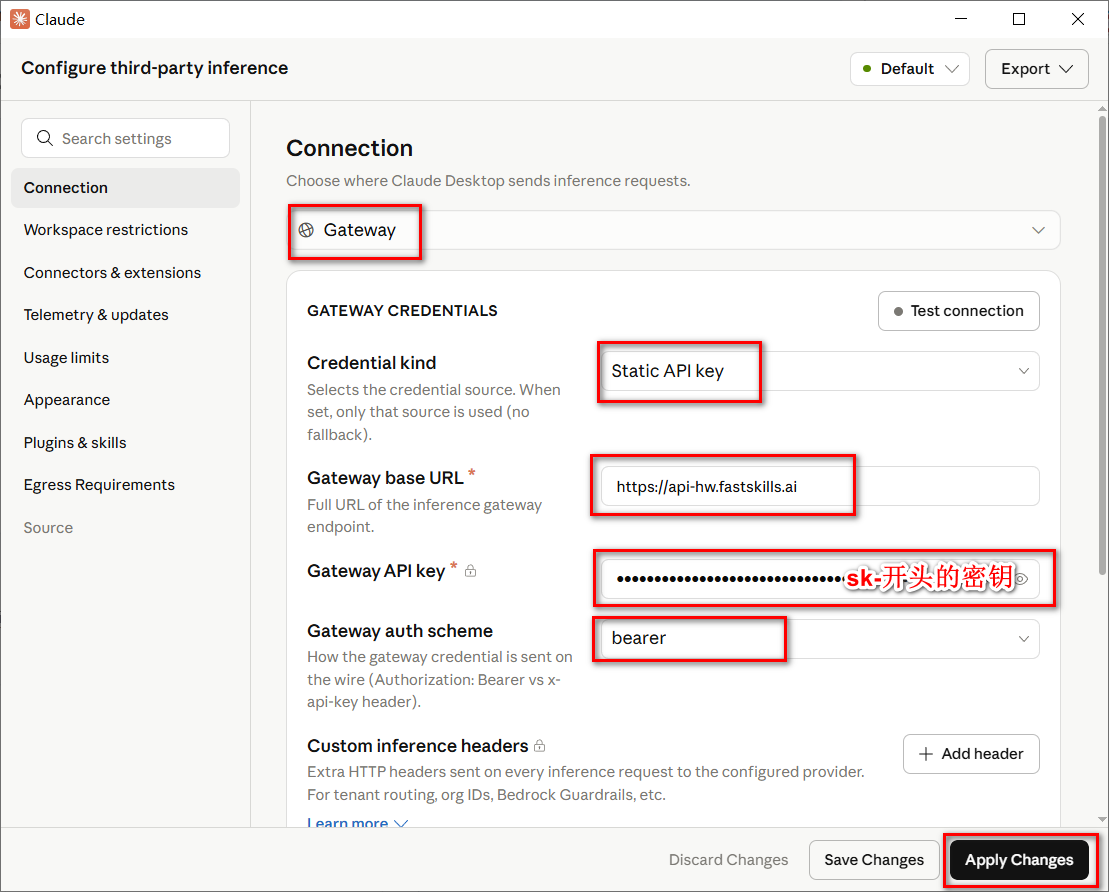Click the 'Custom inference headers' label
The height and width of the screenshot is (892, 1109).
coord(417,746)
